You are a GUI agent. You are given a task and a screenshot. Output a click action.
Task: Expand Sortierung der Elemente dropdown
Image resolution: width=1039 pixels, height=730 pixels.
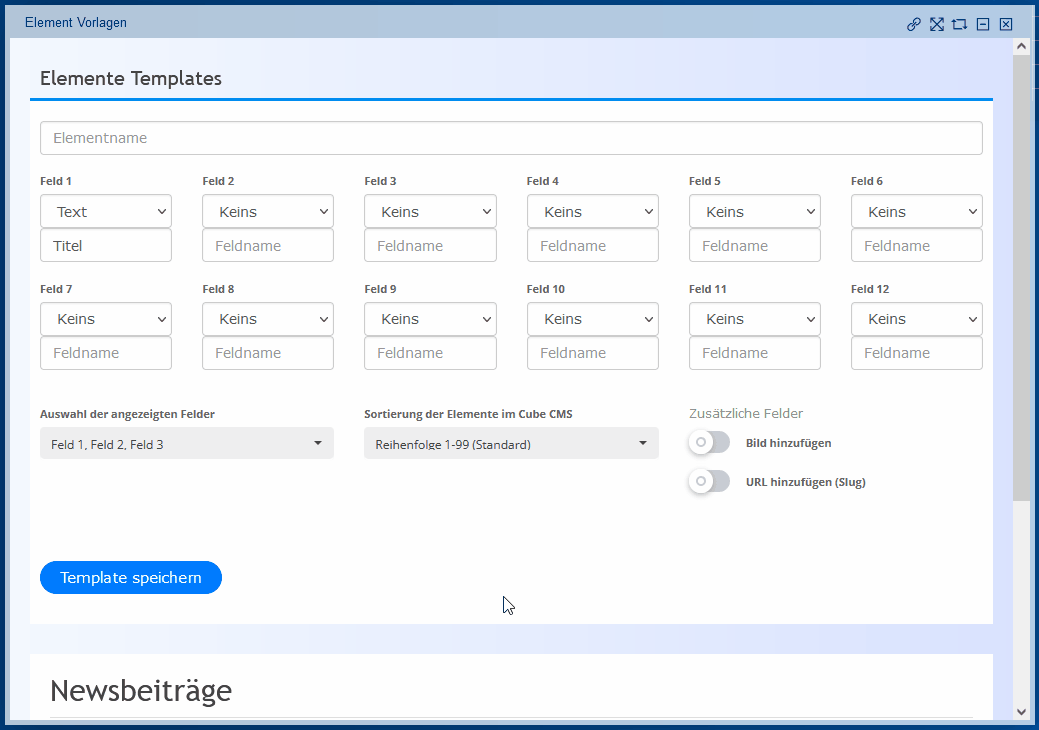pyautogui.click(x=511, y=444)
